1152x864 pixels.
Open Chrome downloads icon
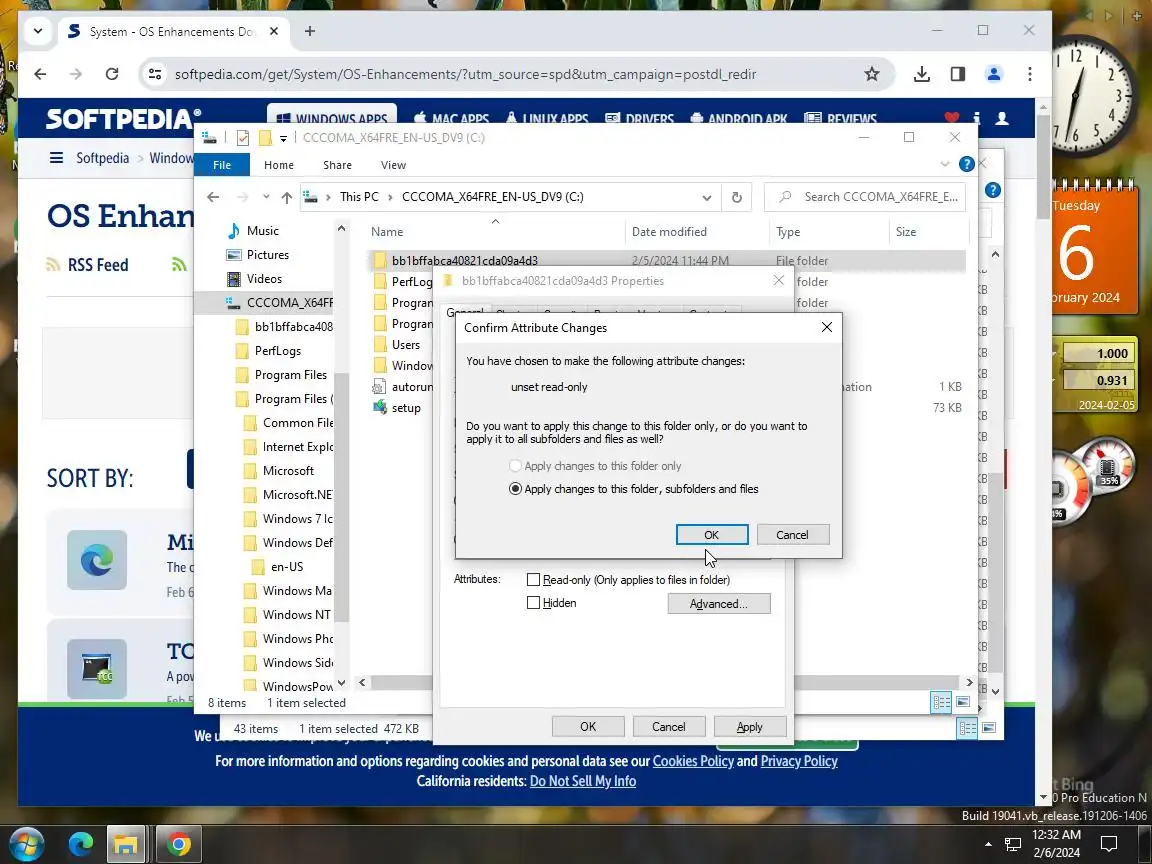point(921,74)
